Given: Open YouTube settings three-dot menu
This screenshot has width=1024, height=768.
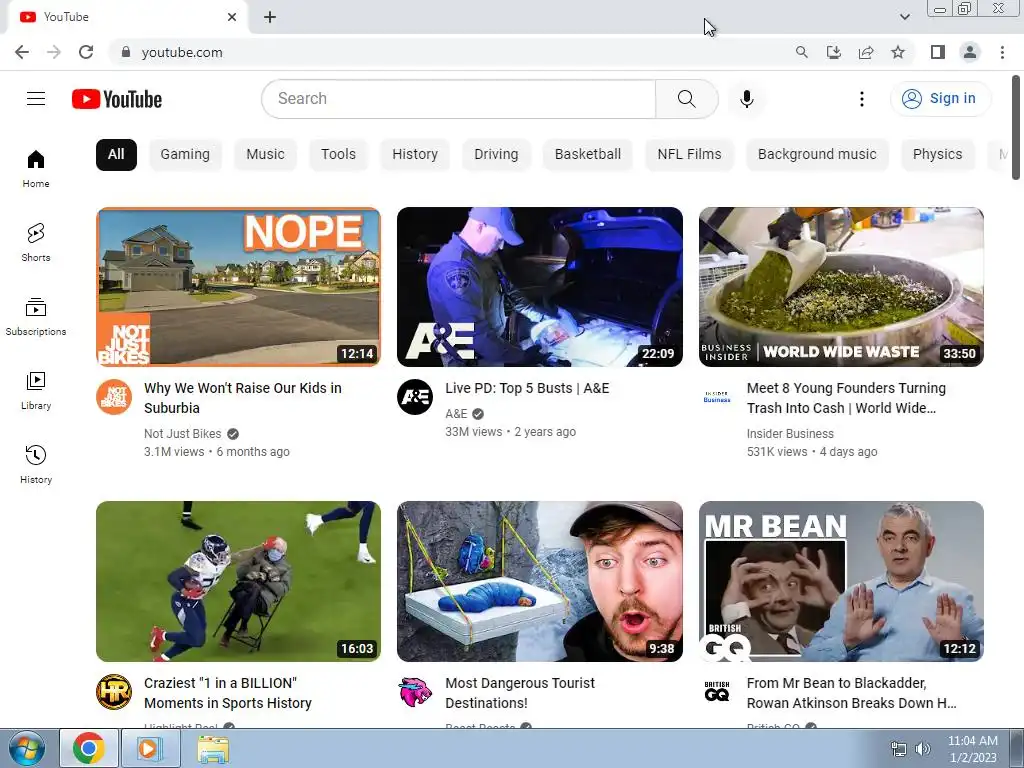Looking at the screenshot, I should click(x=861, y=99).
